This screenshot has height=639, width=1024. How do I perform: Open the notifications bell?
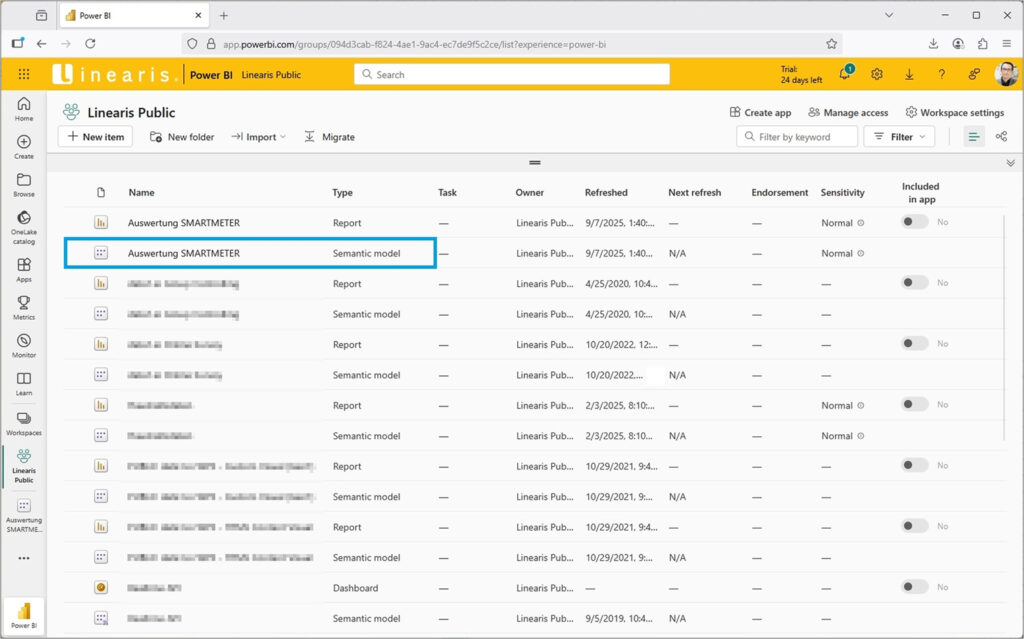tap(845, 74)
